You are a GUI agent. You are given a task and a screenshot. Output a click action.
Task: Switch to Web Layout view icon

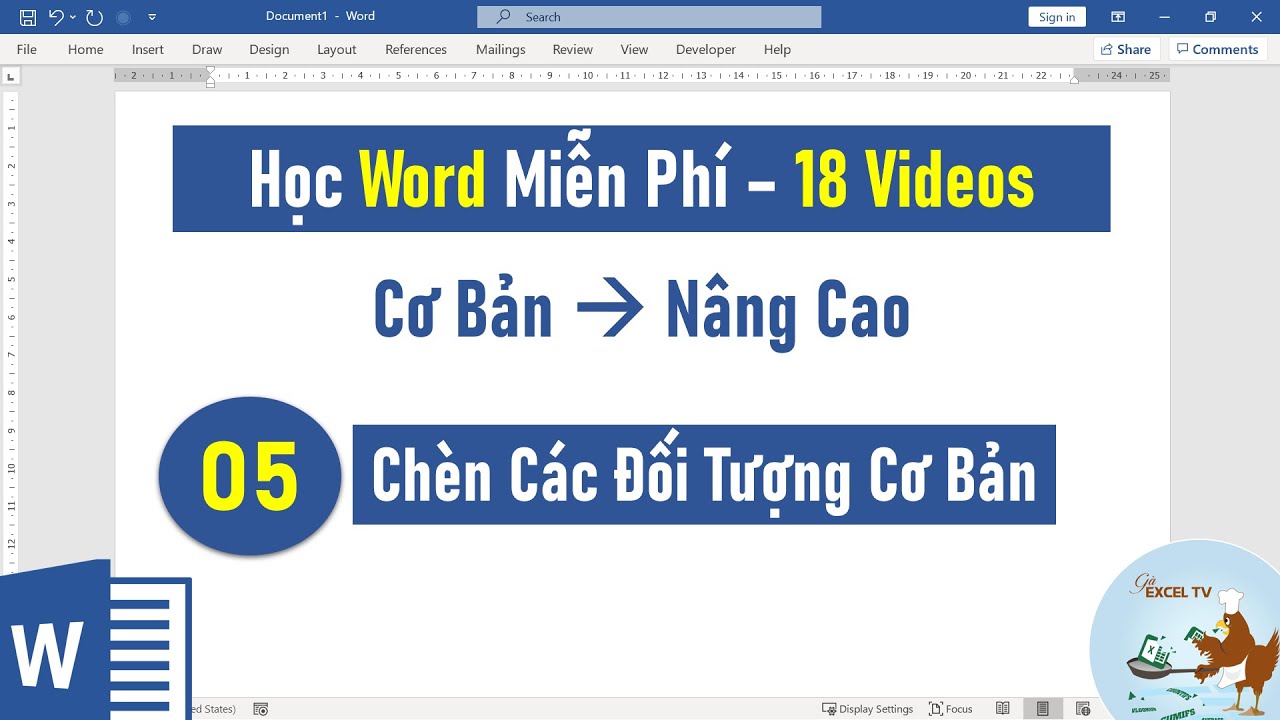point(1083,709)
